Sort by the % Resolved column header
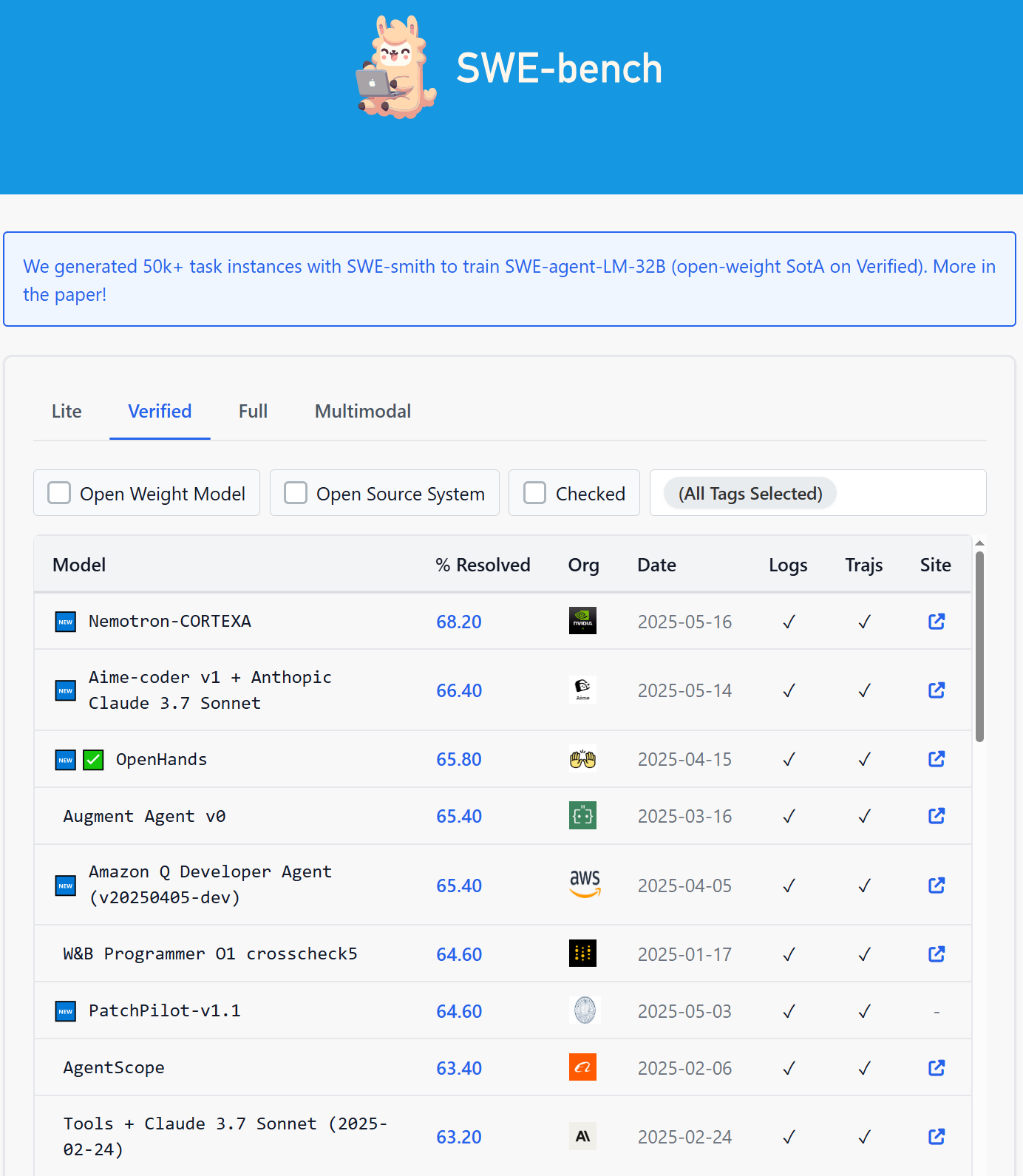The height and width of the screenshot is (1176, 1023). pos(483,565)
